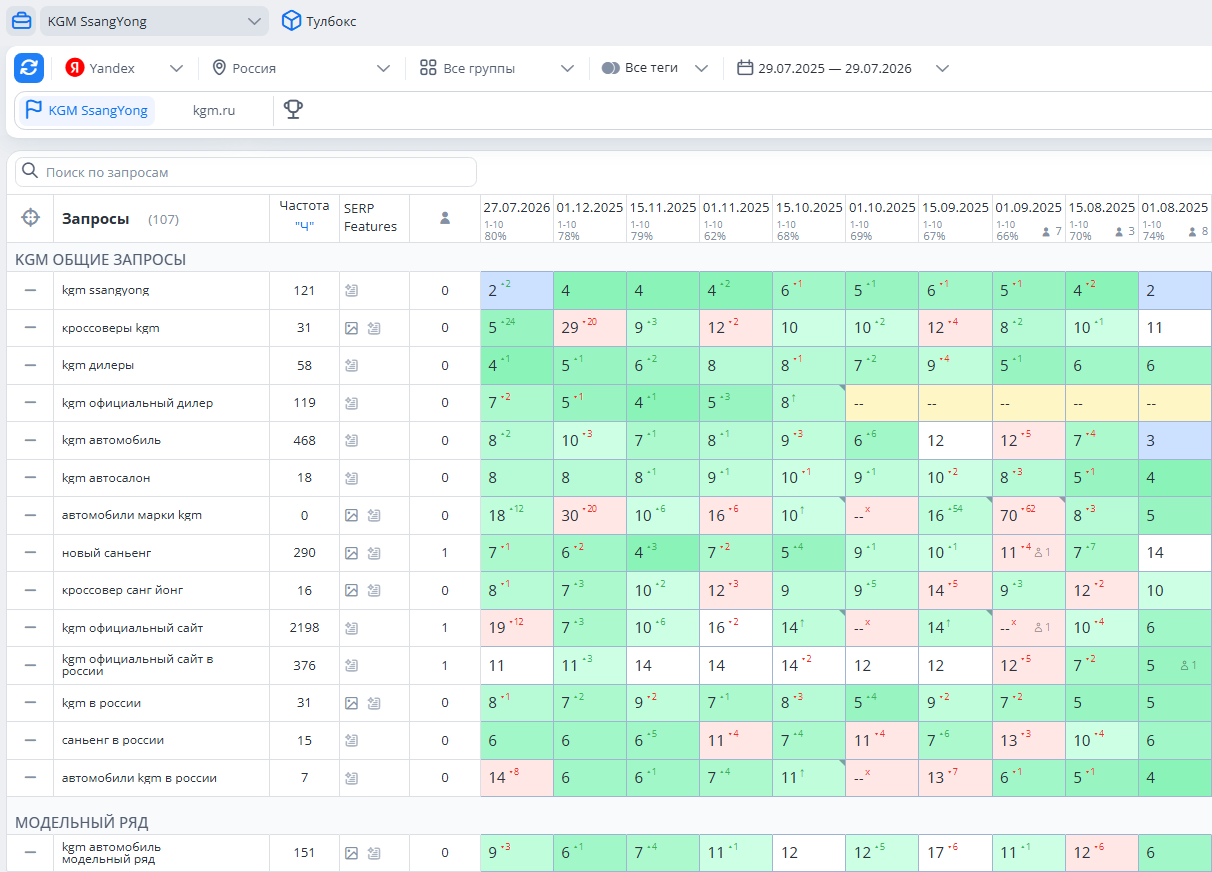Click the briefcase projects icon

click(22, 21)
